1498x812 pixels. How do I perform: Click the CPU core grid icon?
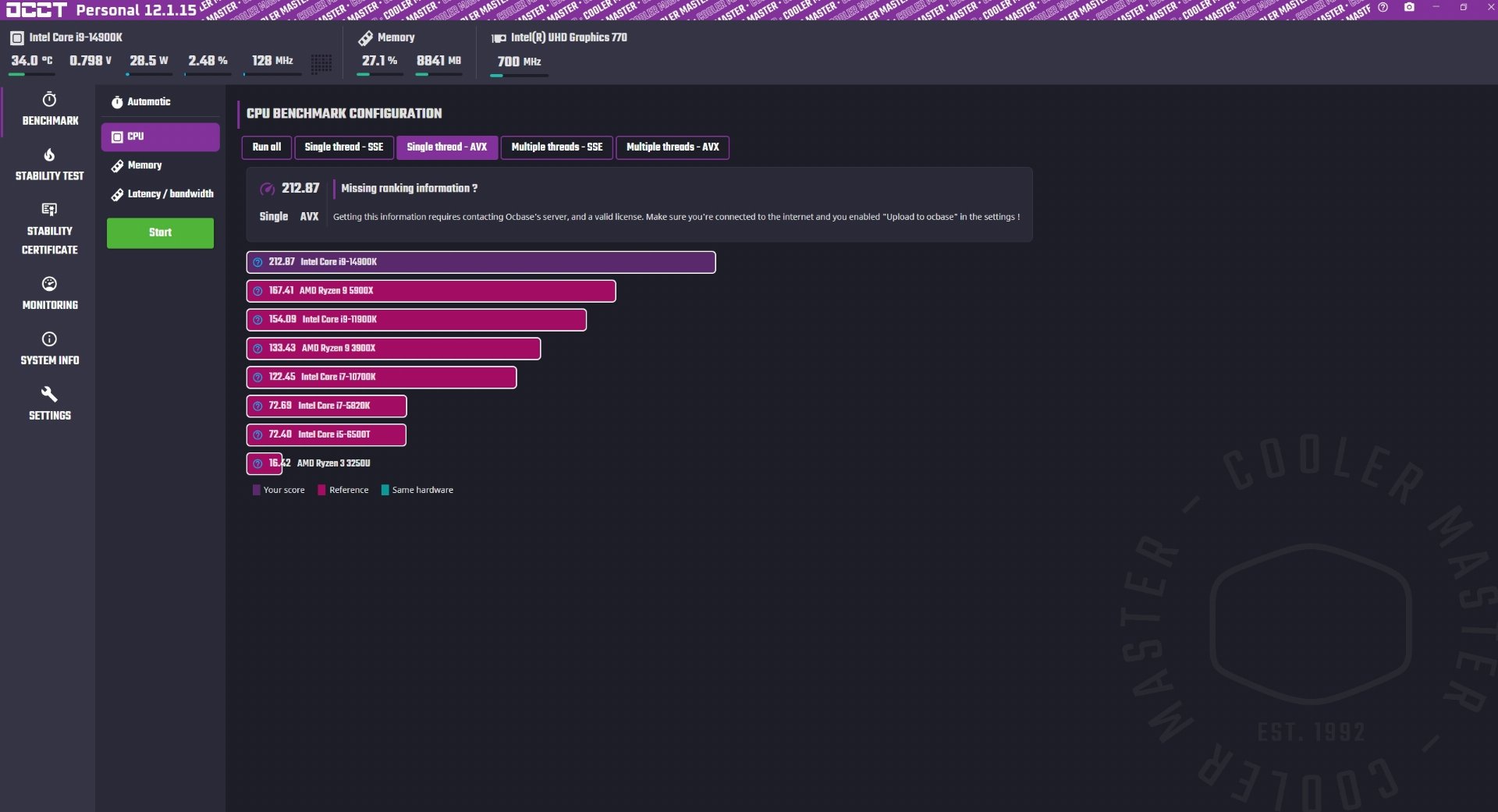click(x=321, y=63)
